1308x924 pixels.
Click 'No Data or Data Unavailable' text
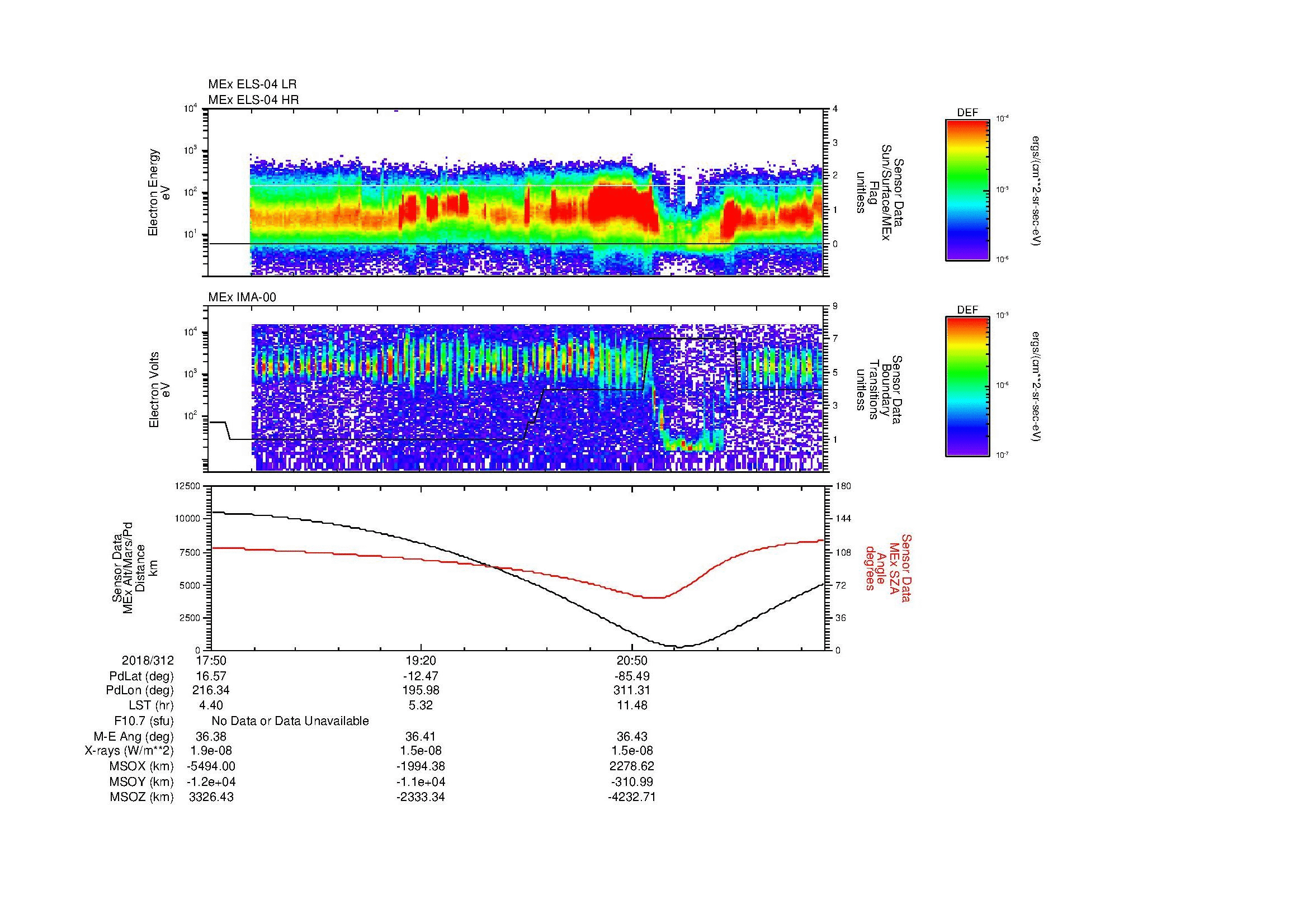(290, 721)
